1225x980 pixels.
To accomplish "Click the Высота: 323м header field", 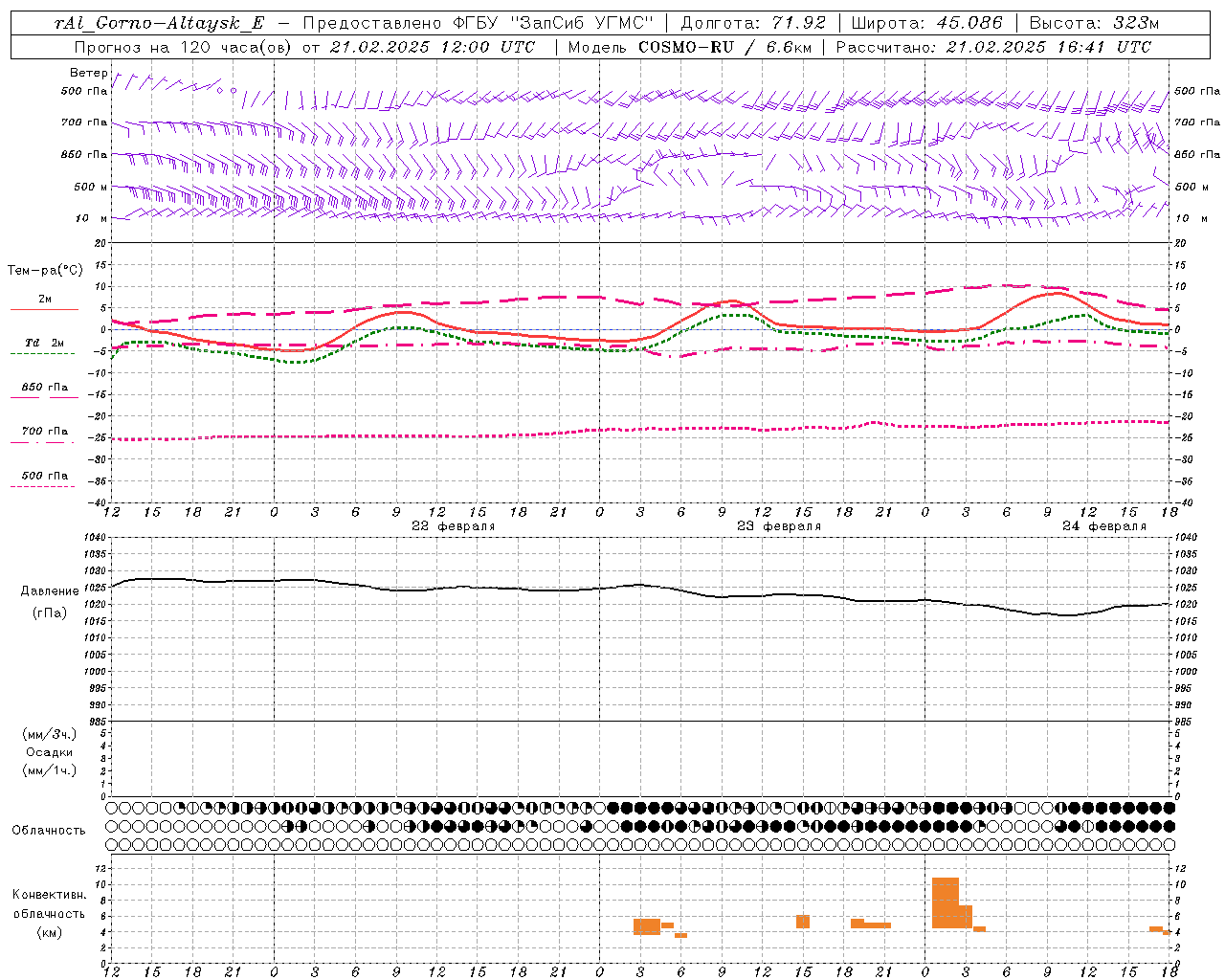I will point(1093,23).
